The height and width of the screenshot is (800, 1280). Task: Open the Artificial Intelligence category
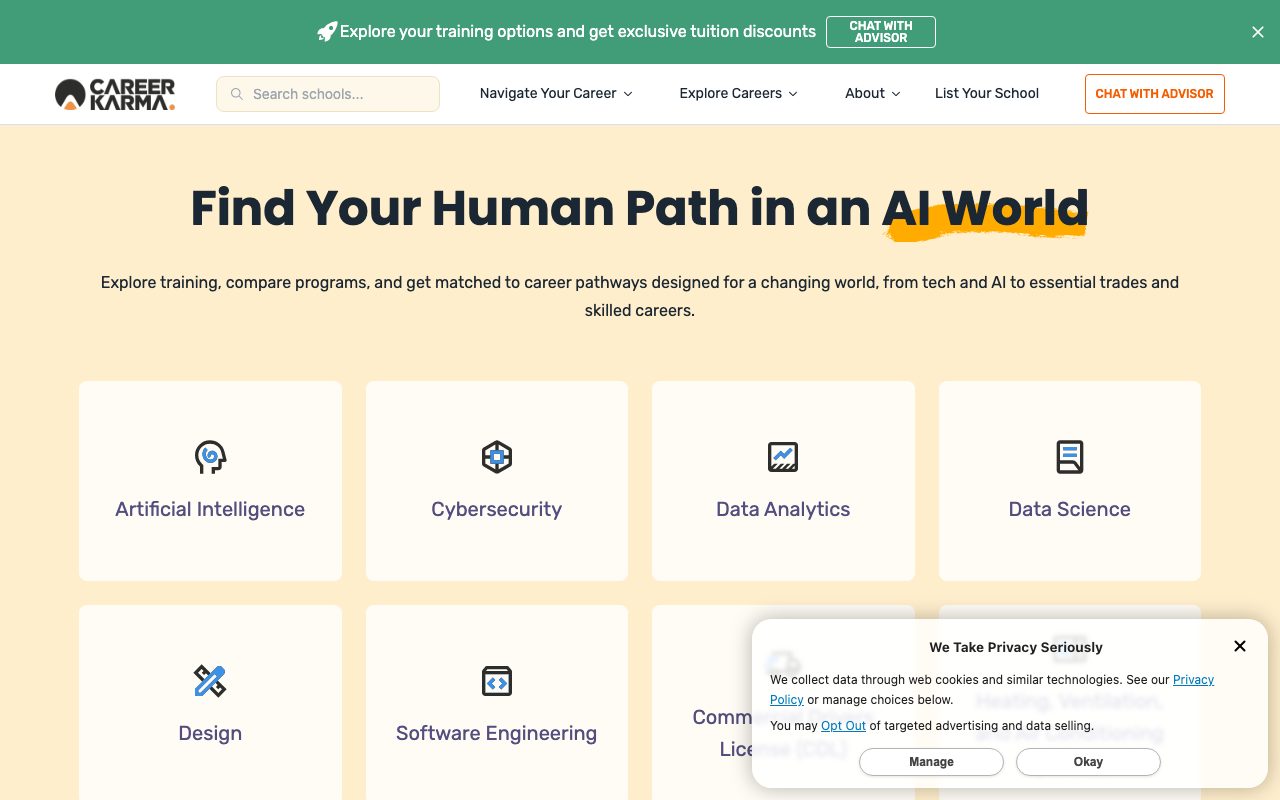tap(210, 481)
